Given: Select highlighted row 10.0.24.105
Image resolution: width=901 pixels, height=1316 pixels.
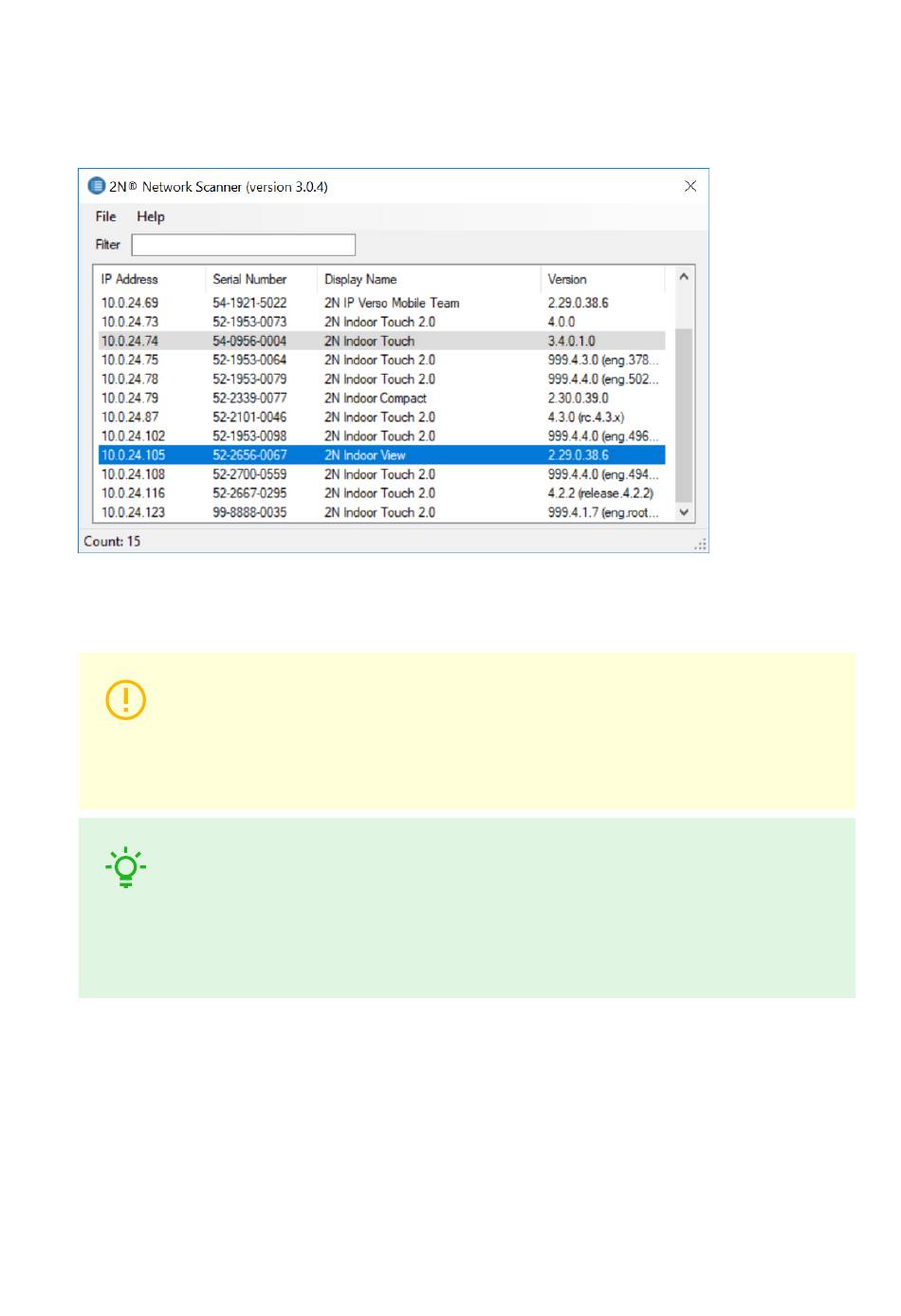Looking at the screenshot, I should coord(381,454).
